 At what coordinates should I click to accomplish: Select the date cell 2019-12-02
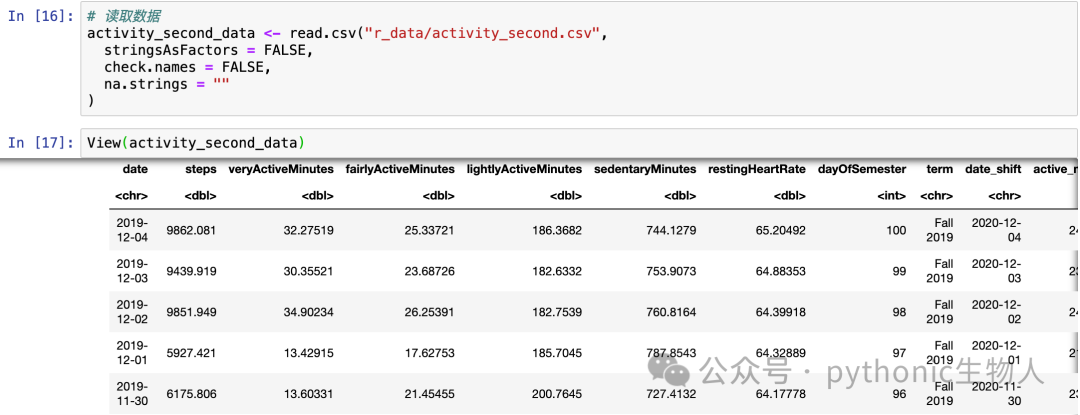[132, 312]
